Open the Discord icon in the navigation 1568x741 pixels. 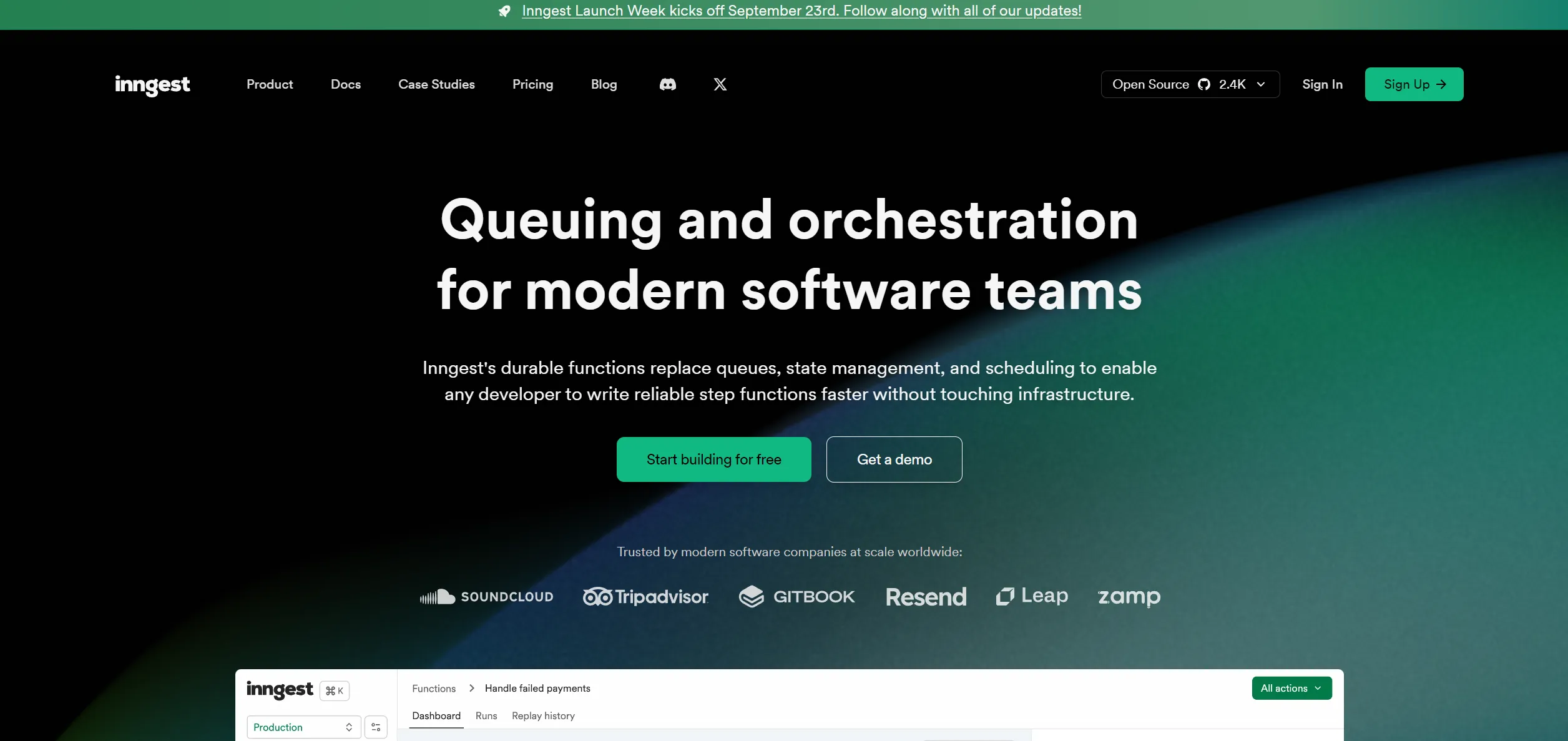point(667,84)
